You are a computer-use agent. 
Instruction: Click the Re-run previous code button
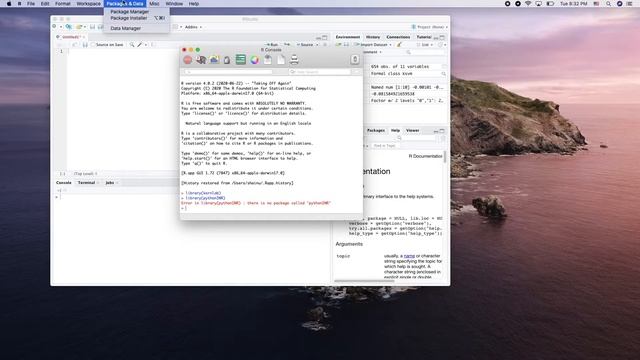tap(287, 44)
